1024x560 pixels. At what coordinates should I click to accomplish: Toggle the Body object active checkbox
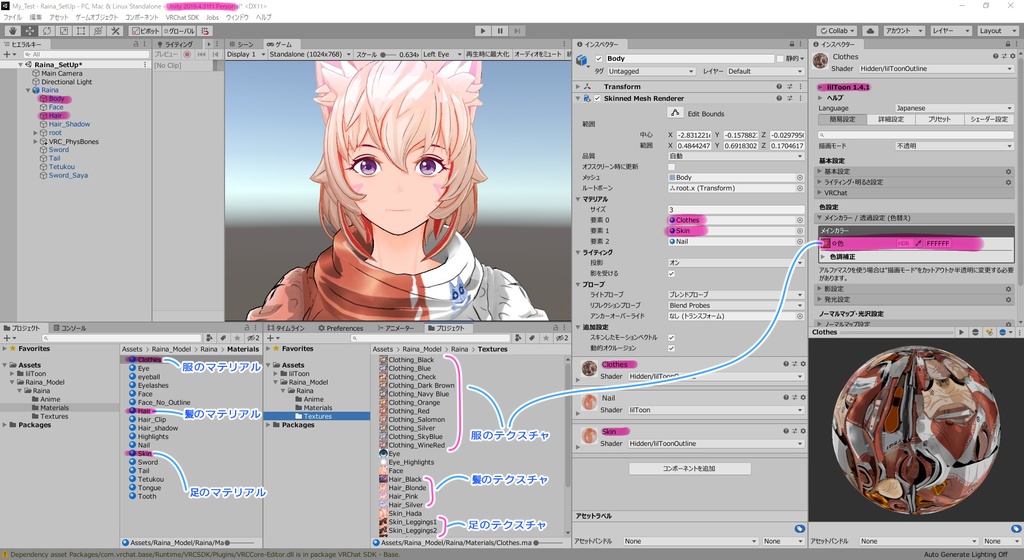pos(599,59)
